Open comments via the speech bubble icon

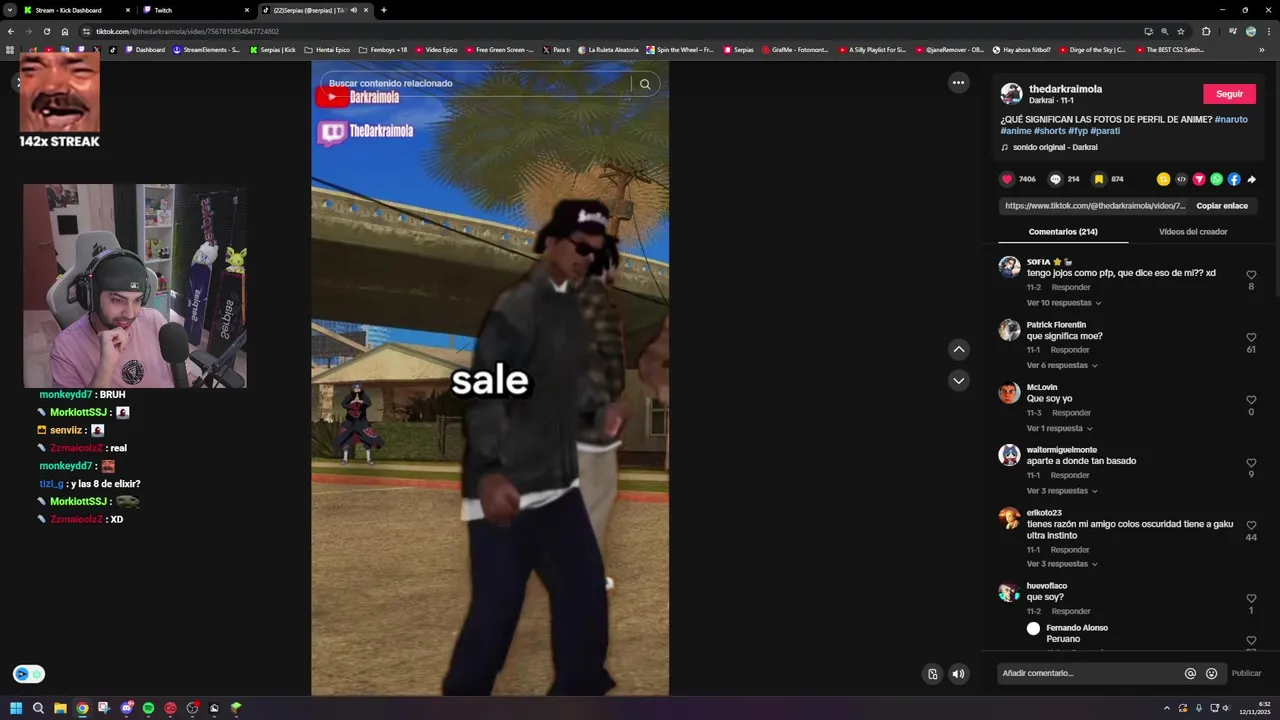click(1055, 179)
